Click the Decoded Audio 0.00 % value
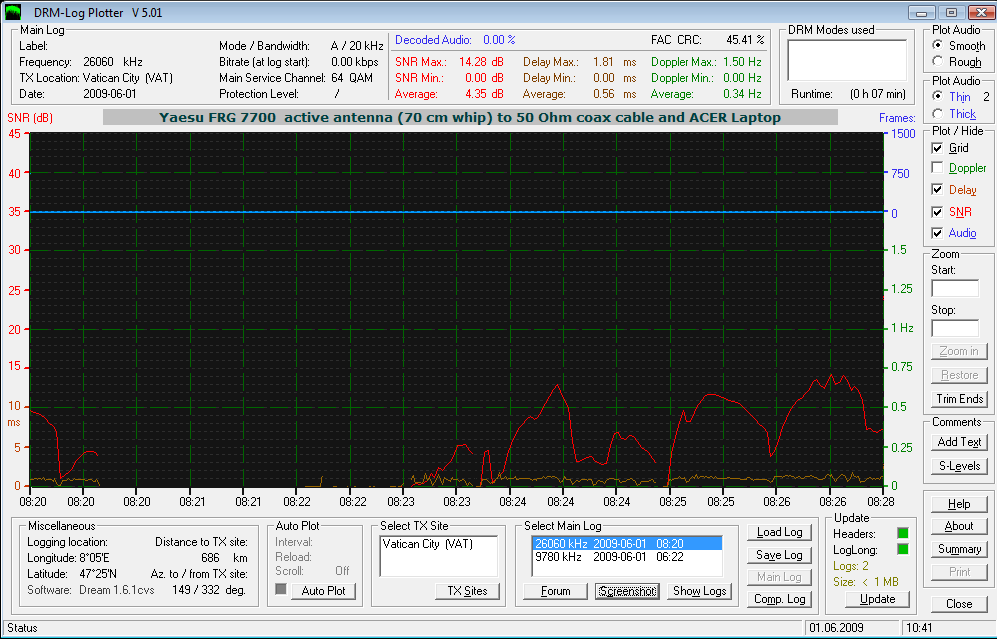997x639 pixels. [x=498, y=40]
